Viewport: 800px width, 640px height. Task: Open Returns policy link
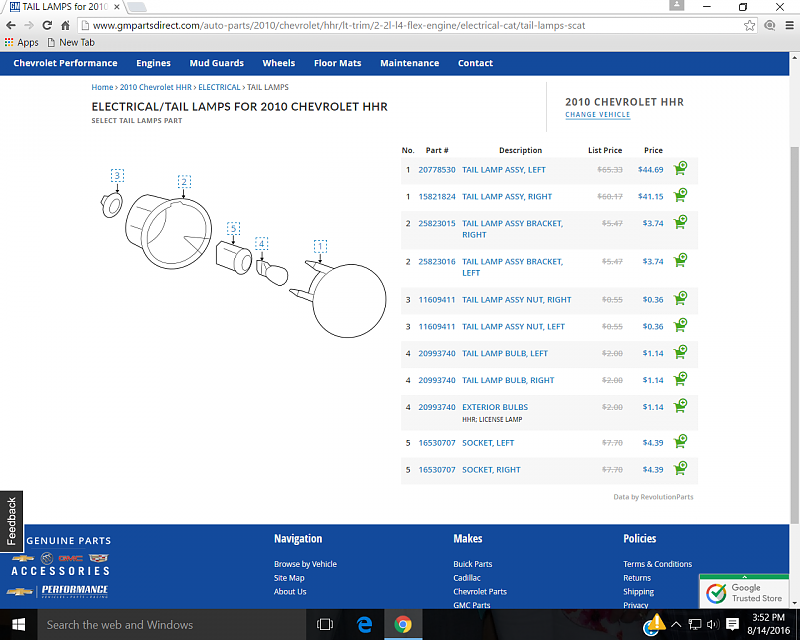pos(637,578)
